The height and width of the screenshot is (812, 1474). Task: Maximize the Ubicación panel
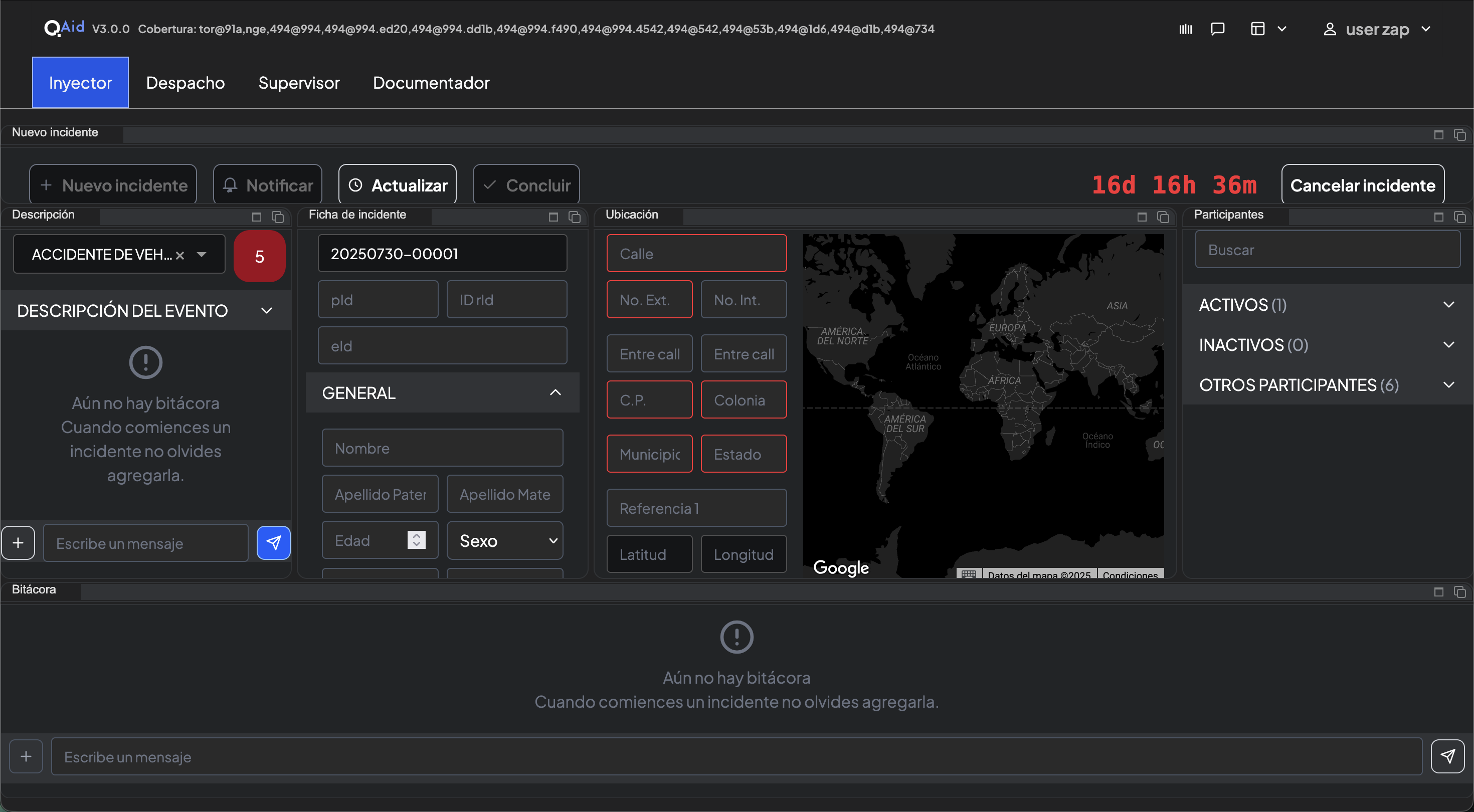1142,217
